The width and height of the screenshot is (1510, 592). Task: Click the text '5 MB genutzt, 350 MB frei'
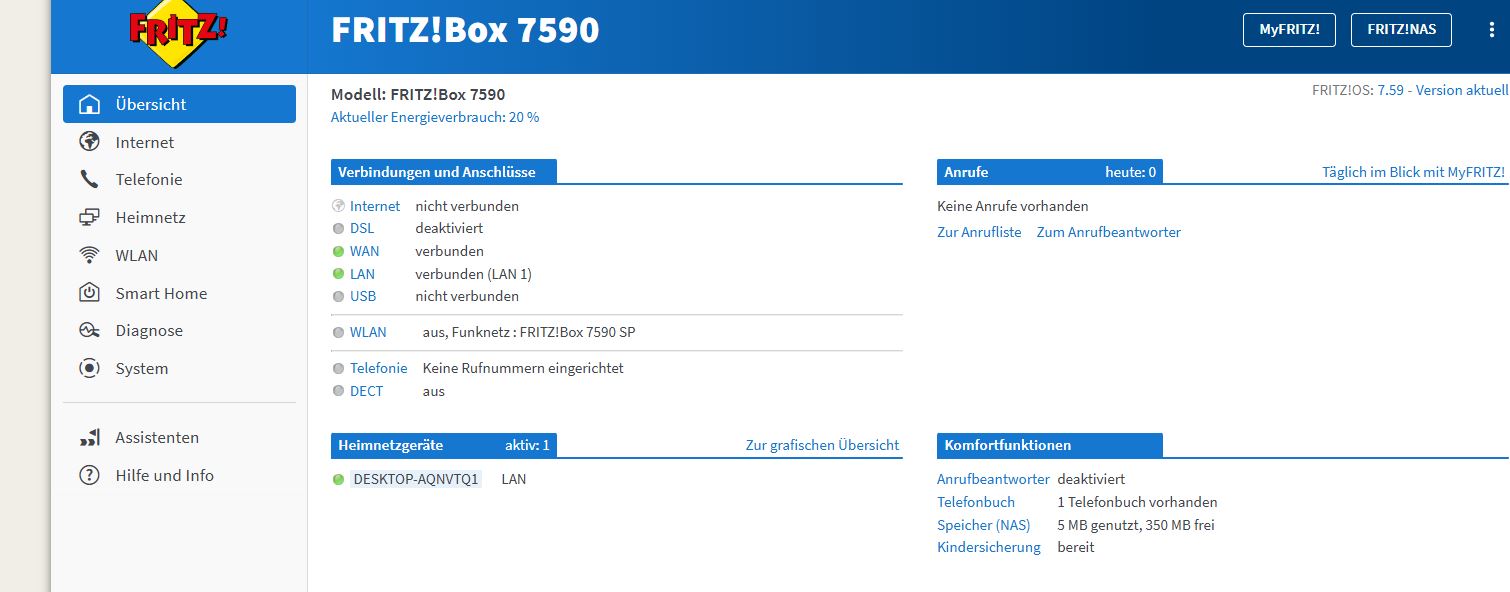(1136, 525)
